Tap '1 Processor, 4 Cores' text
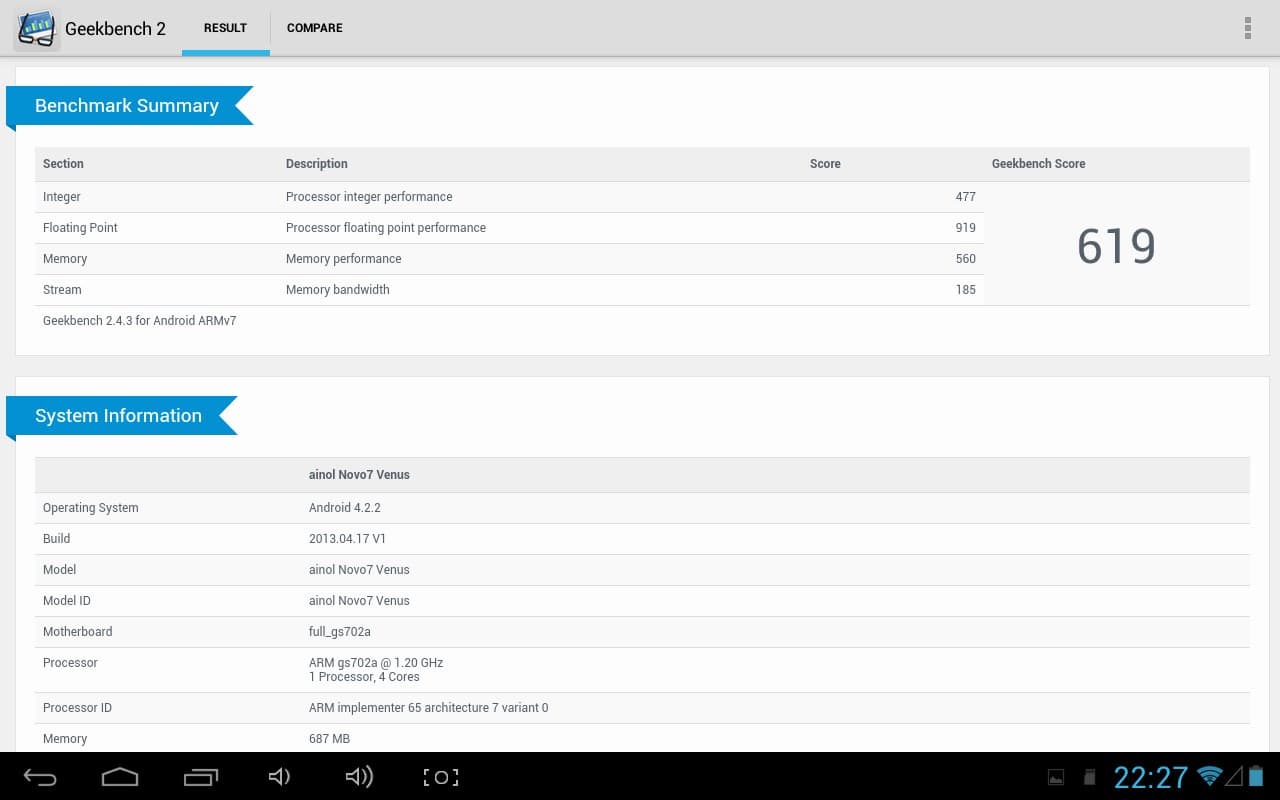Screen dimensions: 1280x800 click(x=364, y=677)
